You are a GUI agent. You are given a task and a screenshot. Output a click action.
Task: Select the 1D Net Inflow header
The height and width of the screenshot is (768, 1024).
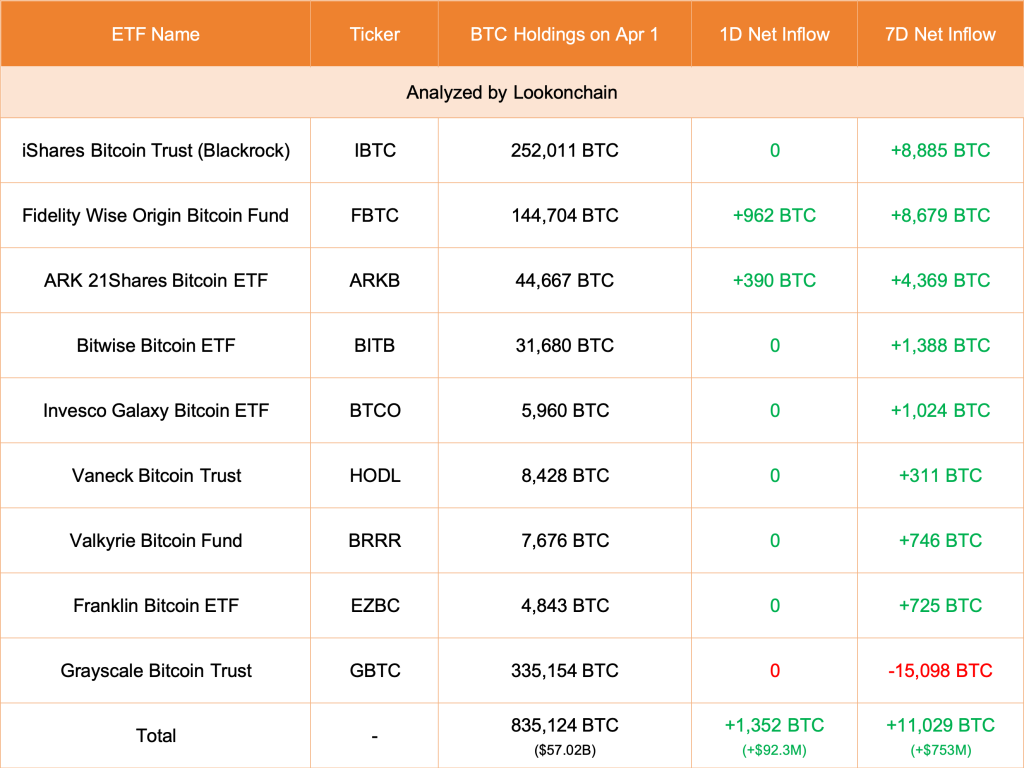click(x=774, y=34)
